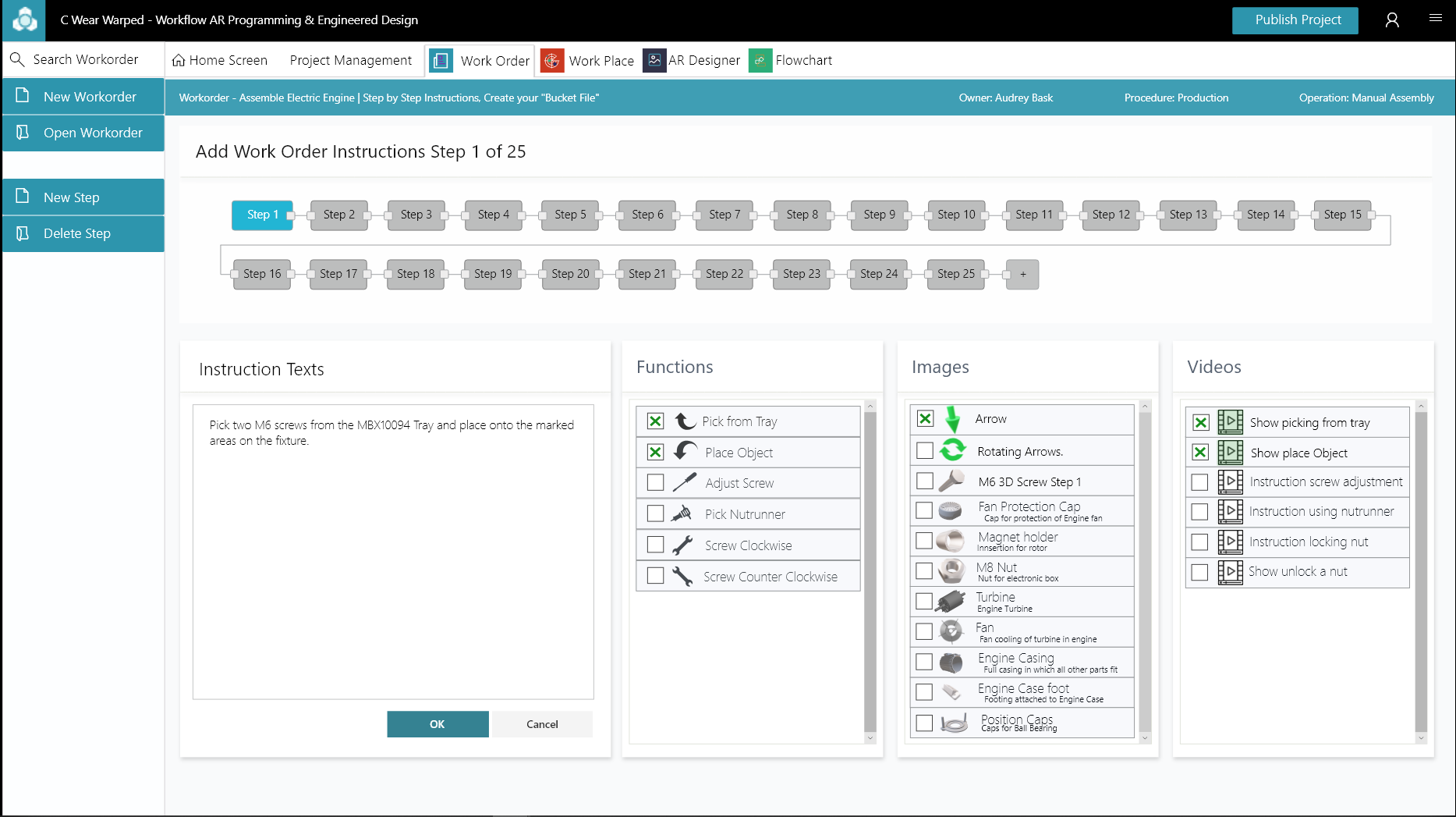Select Step 1 in the workflow
Screen dimensions: 1456x817
(x=262, y=215)
